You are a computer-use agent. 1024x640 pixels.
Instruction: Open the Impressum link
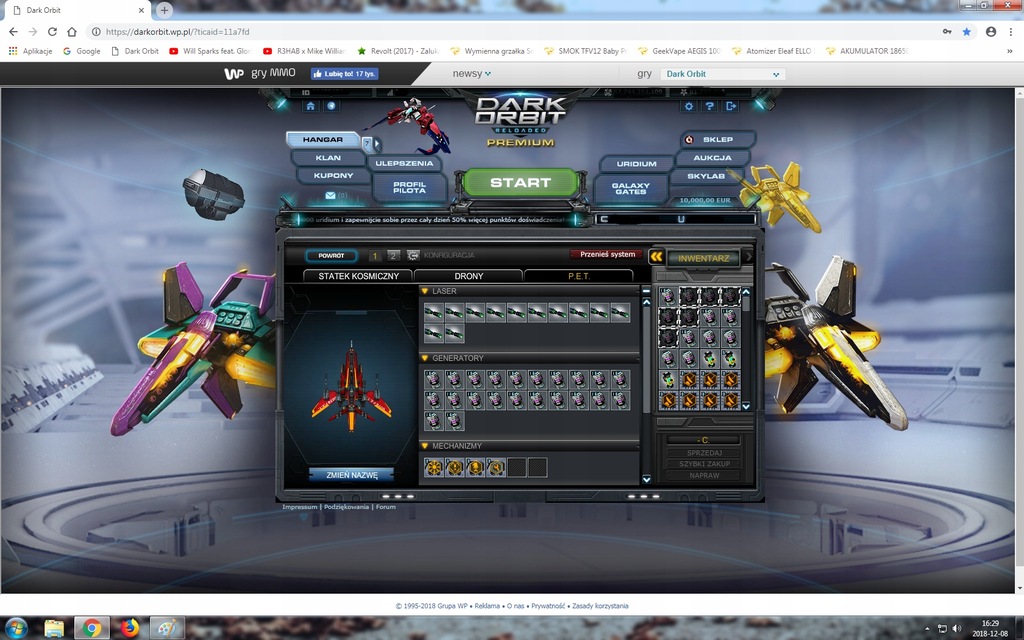tap(300, 507)
